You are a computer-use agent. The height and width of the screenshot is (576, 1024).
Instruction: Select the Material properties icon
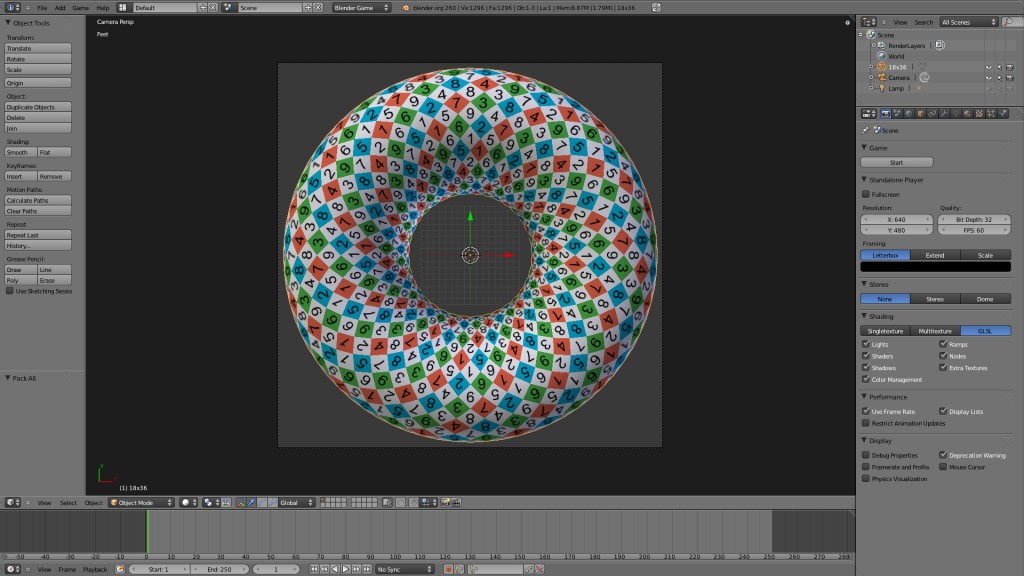click(967, 114)
